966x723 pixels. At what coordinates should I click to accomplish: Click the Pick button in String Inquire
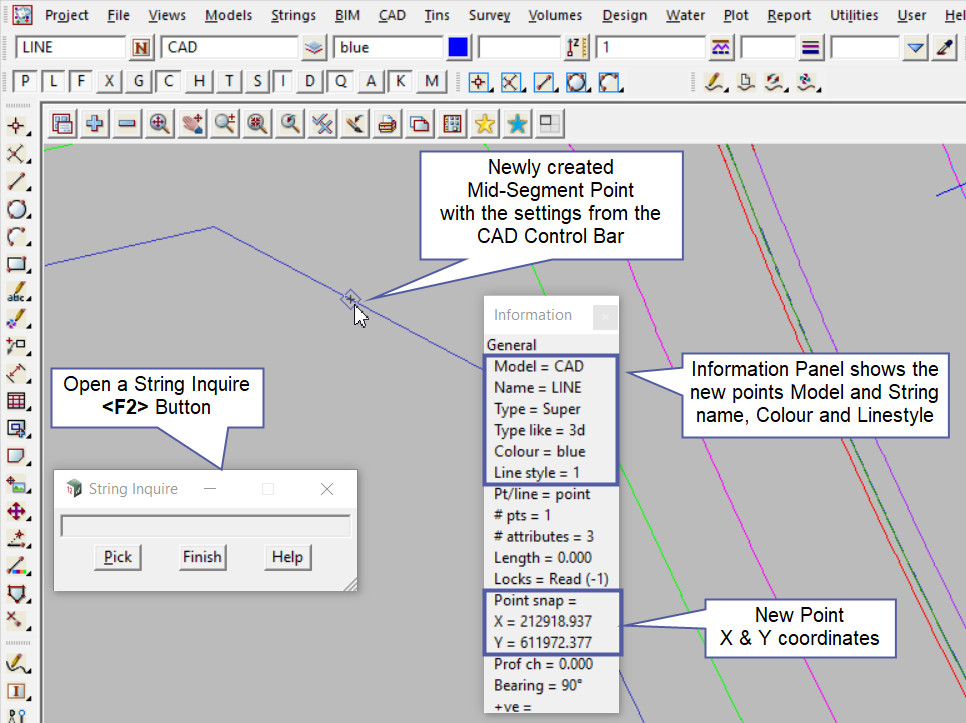click(118, 557)
